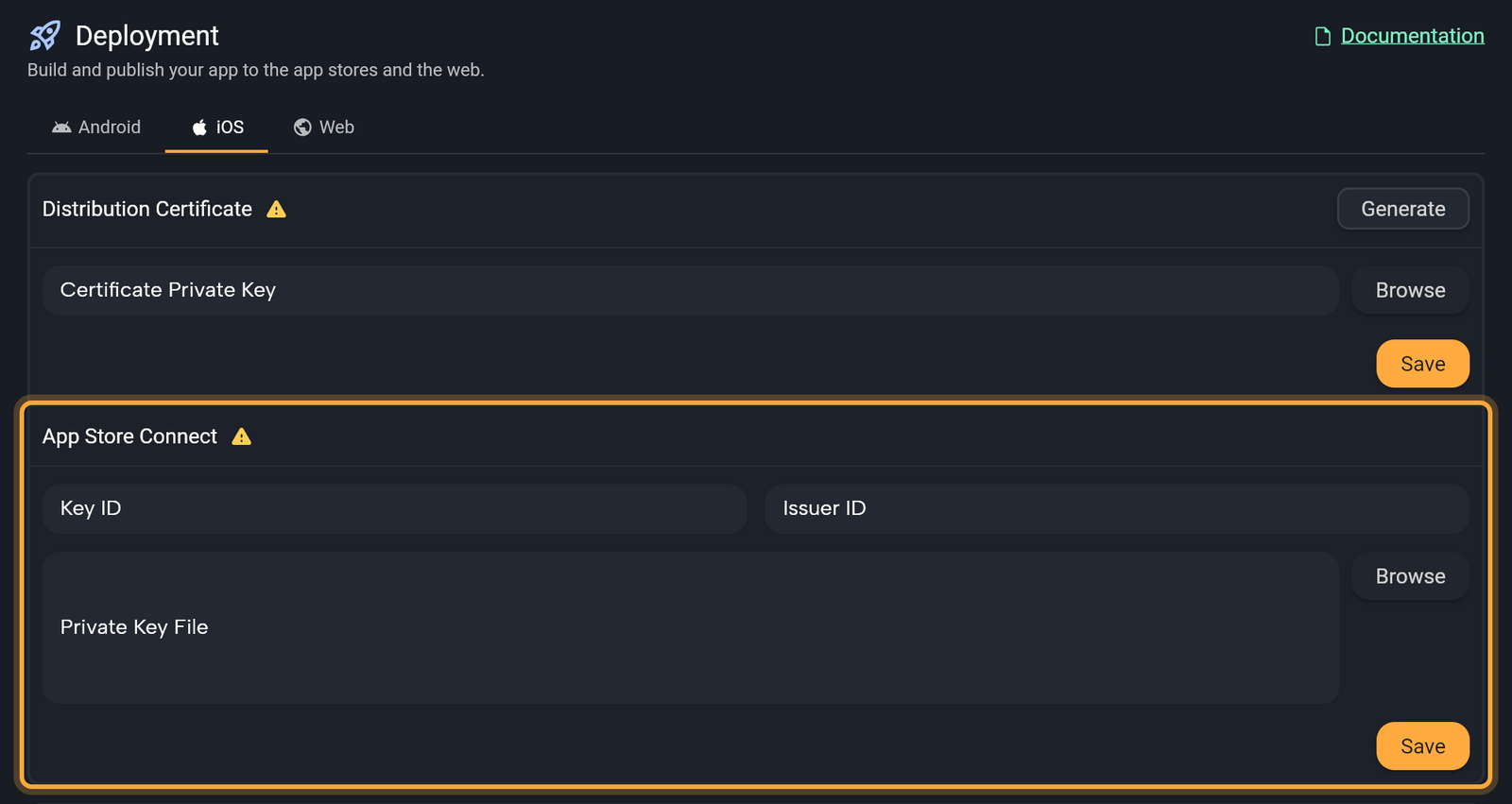Focus the Issuer ID input field
The width and height of the screenshot is (1512, 804).
pyautogui.click(x=1117, y=508)
